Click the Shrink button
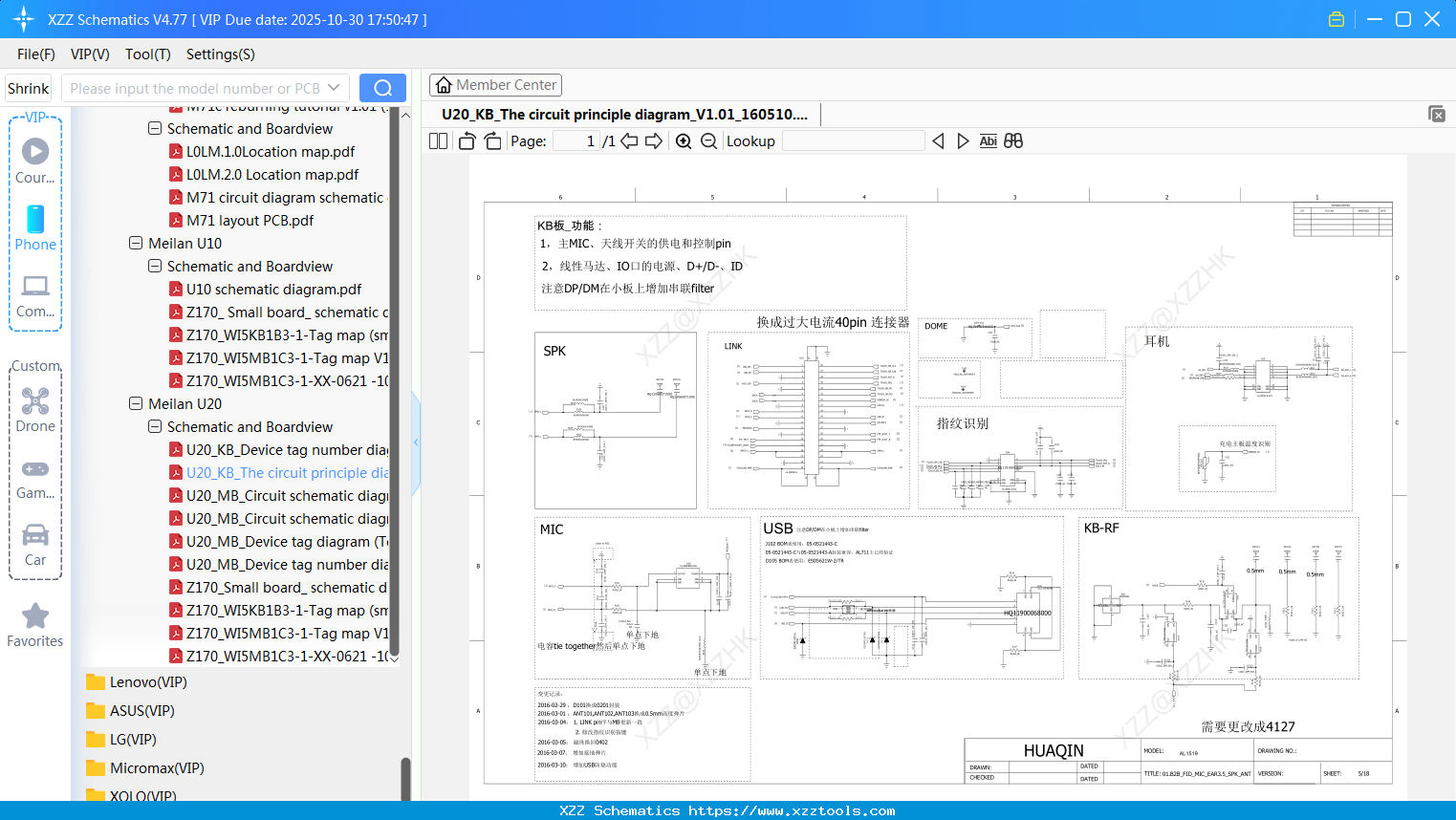 [x=28, y=87]
